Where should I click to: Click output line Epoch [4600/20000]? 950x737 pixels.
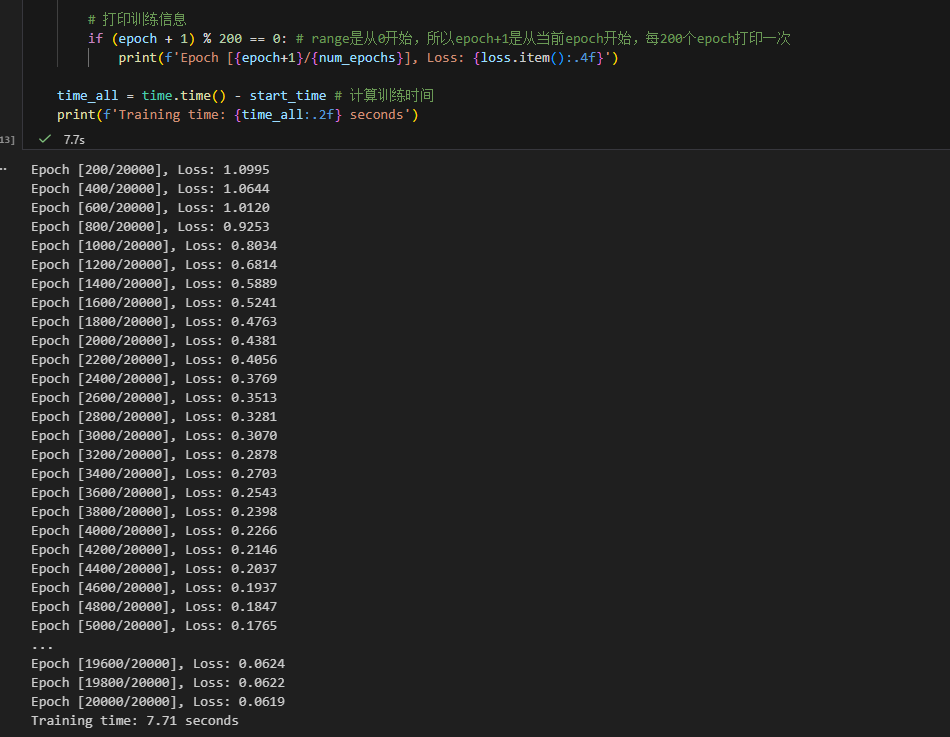154,587
